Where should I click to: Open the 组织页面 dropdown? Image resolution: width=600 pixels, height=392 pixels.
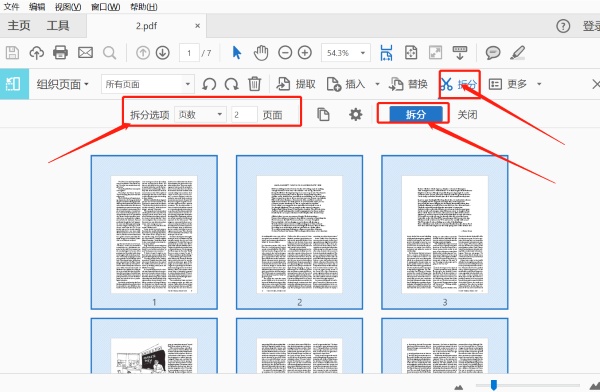click(62, 84)
